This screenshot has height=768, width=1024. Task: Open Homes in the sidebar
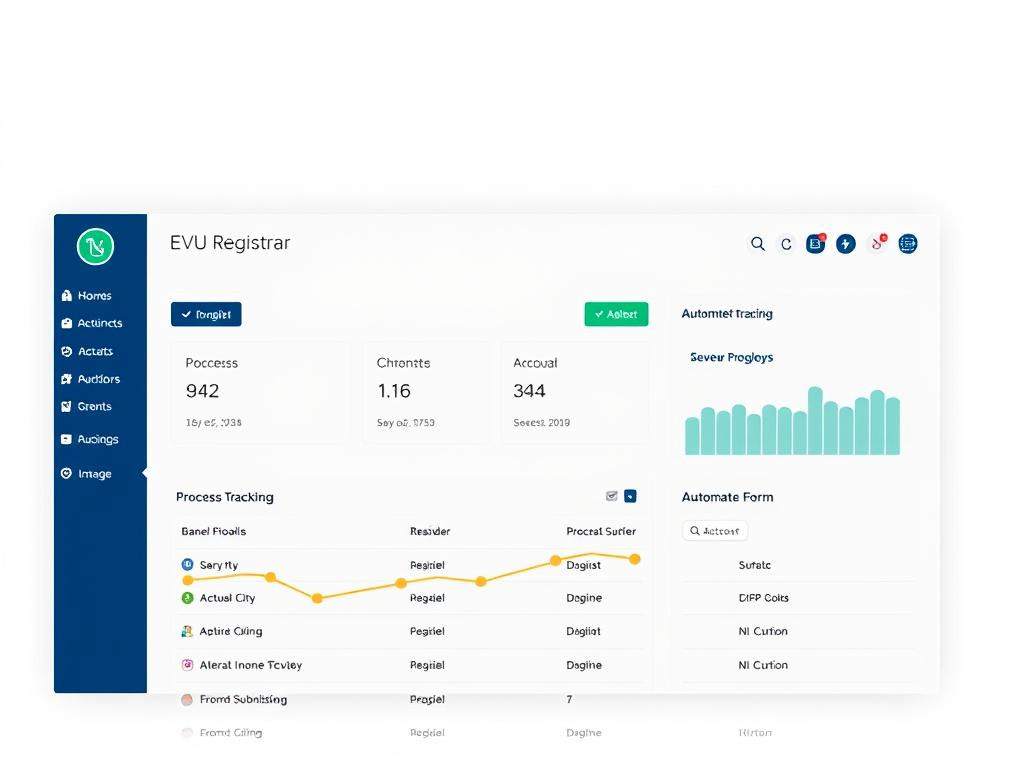point(94,296)
